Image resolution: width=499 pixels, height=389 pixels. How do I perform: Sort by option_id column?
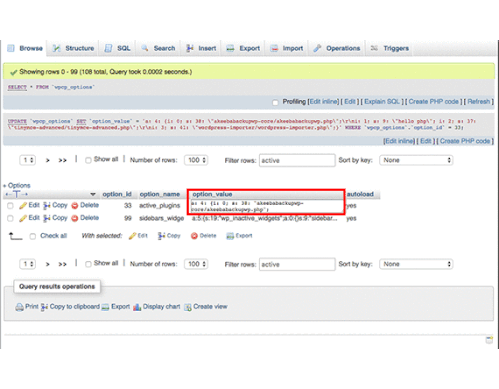click(117, 194)
